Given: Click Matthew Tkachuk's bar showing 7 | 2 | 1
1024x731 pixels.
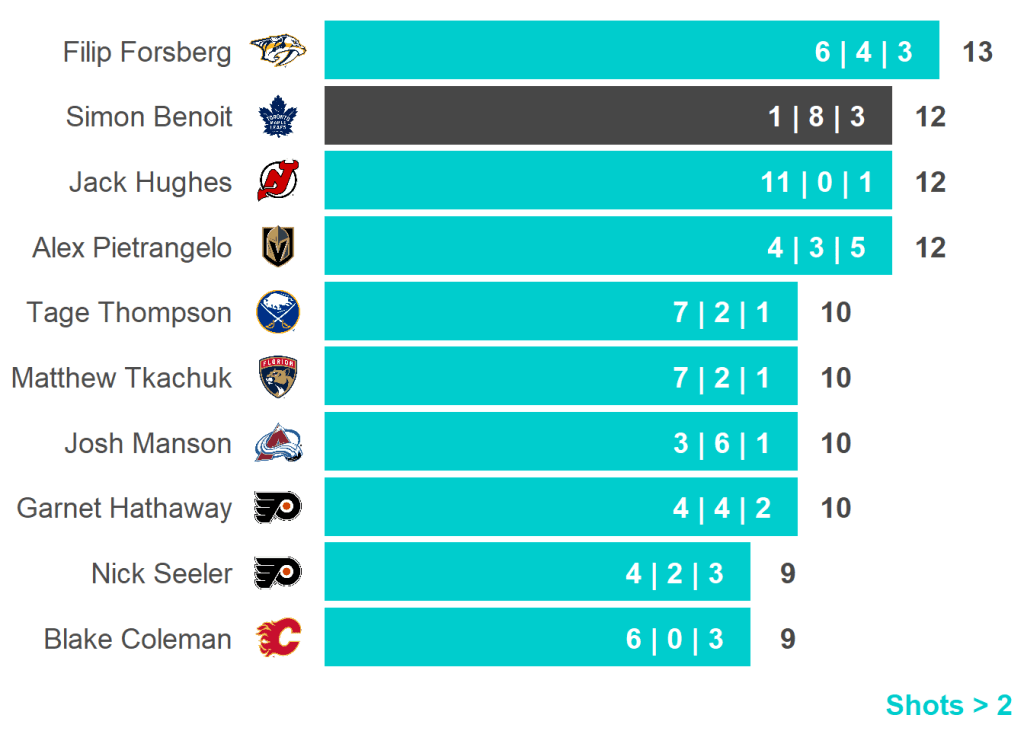Looking at the screenshot, I should (560, 378).
